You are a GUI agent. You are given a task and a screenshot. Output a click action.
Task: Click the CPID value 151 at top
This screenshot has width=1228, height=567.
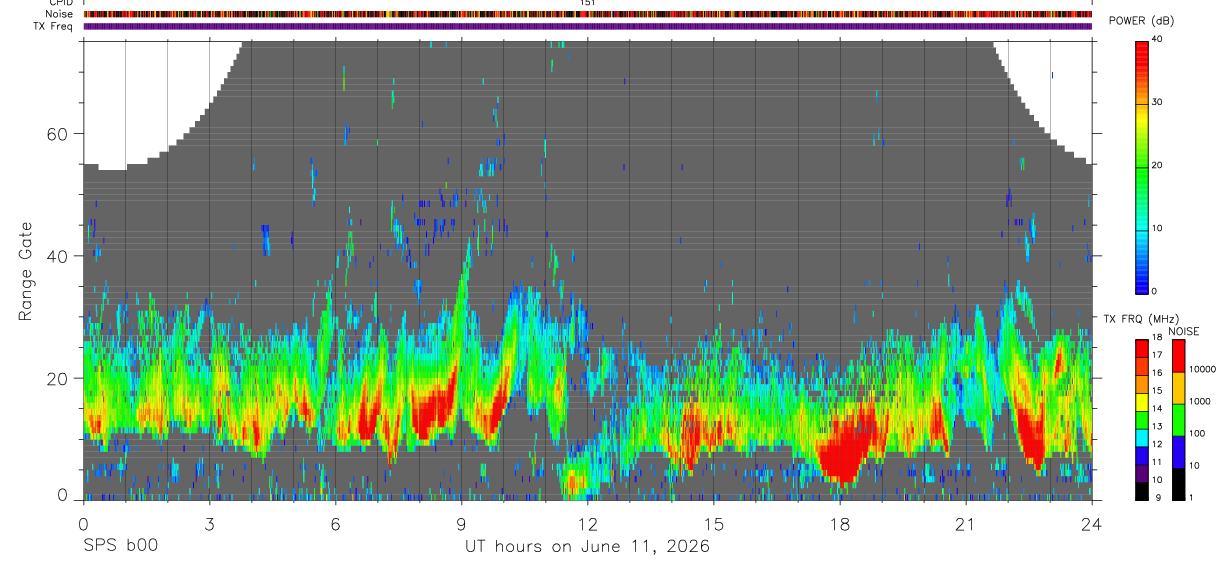tap(587, 3)
